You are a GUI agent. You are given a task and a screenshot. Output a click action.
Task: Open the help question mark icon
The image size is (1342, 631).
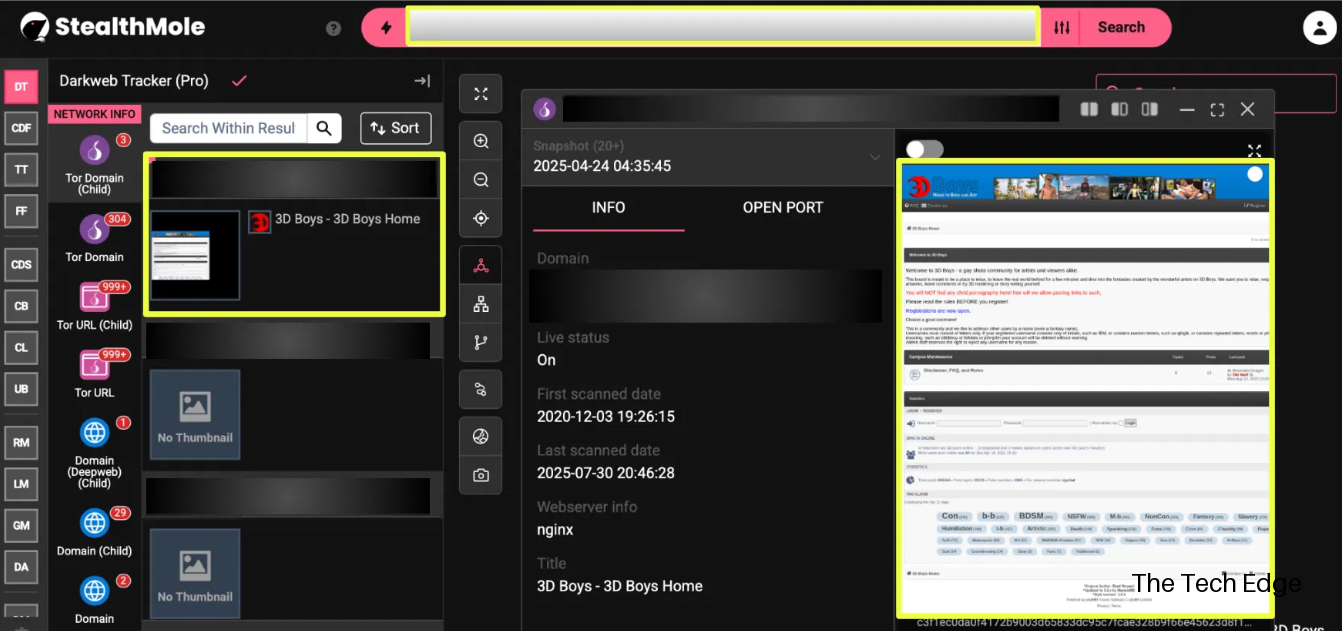click(334, 28)
